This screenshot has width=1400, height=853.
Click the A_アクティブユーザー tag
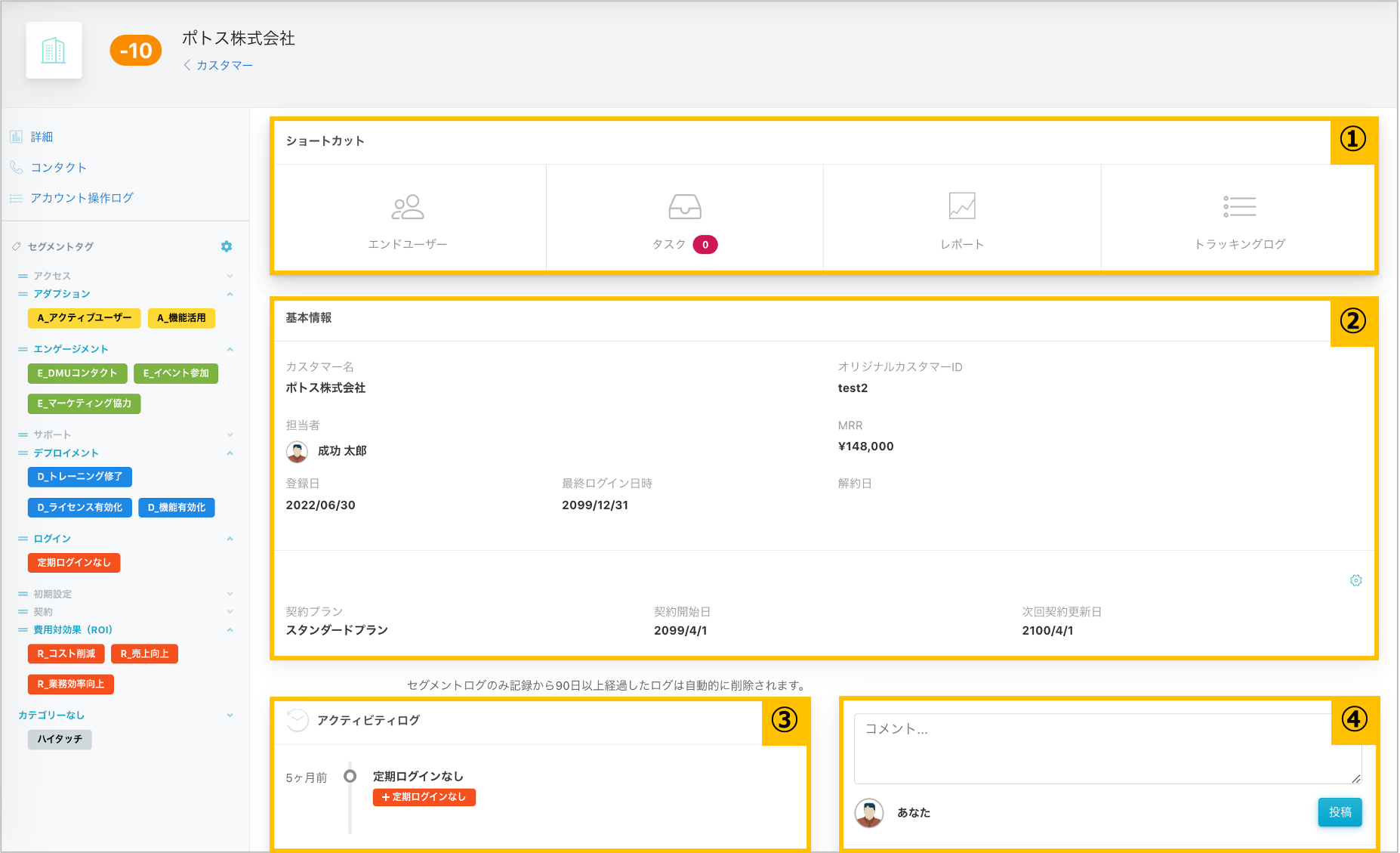[85, 318]
